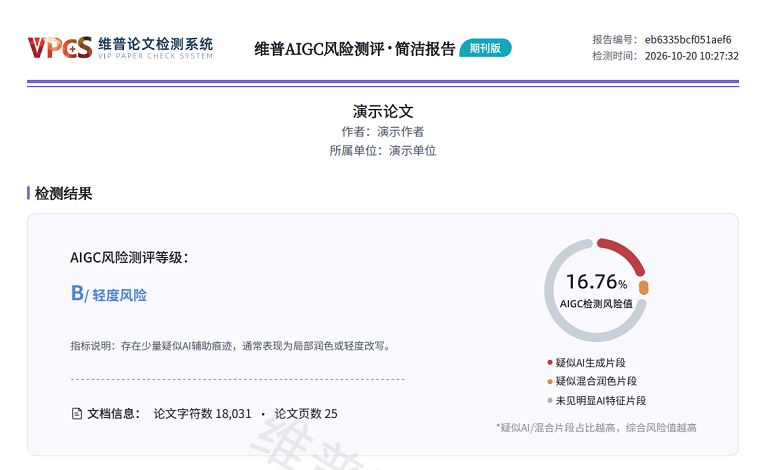The image size is (777, 470).
Task: Click the 疑似AI生成片段 legend label
Action: point(591,362)
